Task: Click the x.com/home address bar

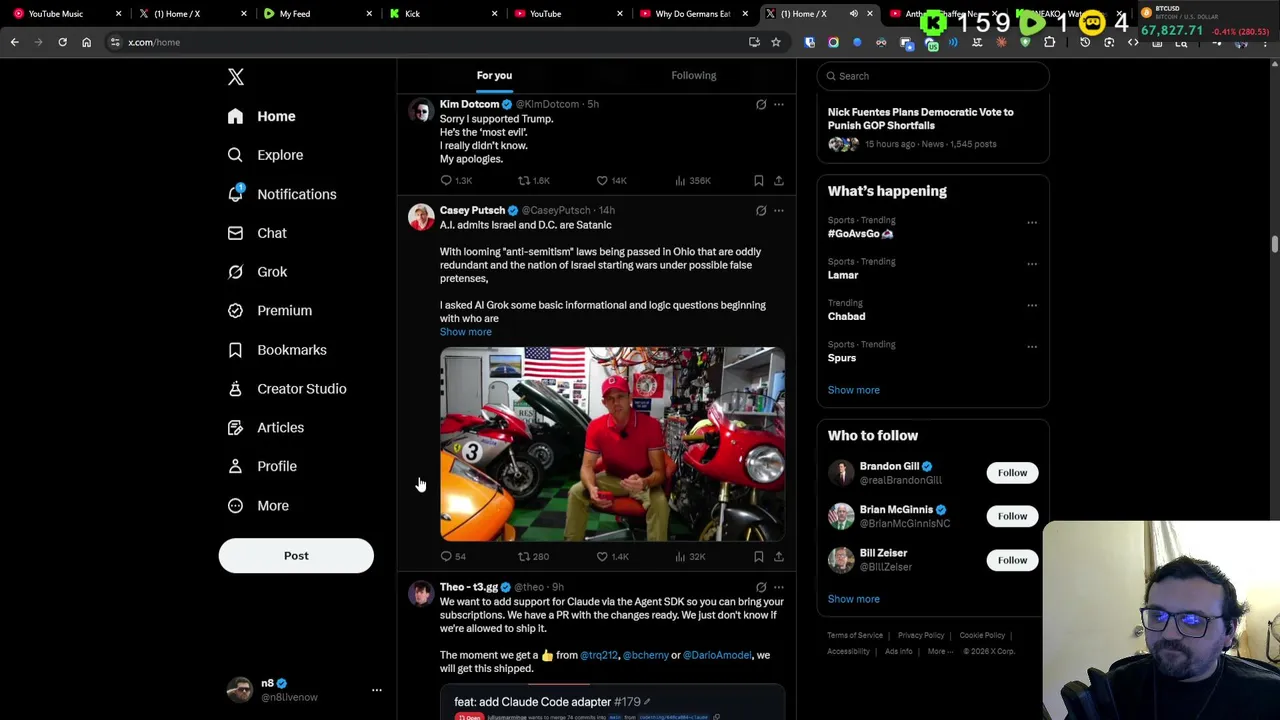Action: click(x=430, y=42)
